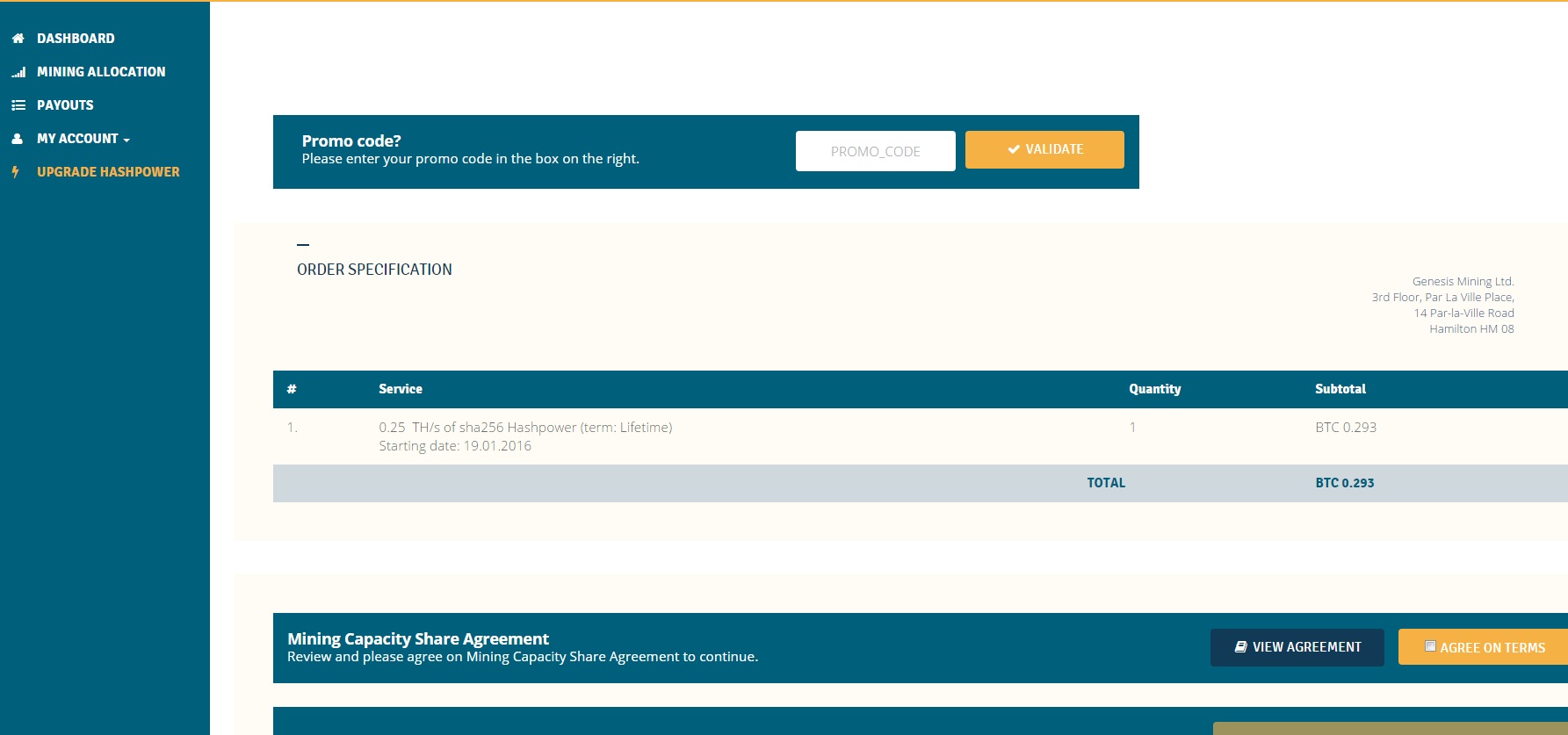The height and width of the screenshot is (735, 1568).
Task: Open the View Agreement button
Action: (1297, 647)
